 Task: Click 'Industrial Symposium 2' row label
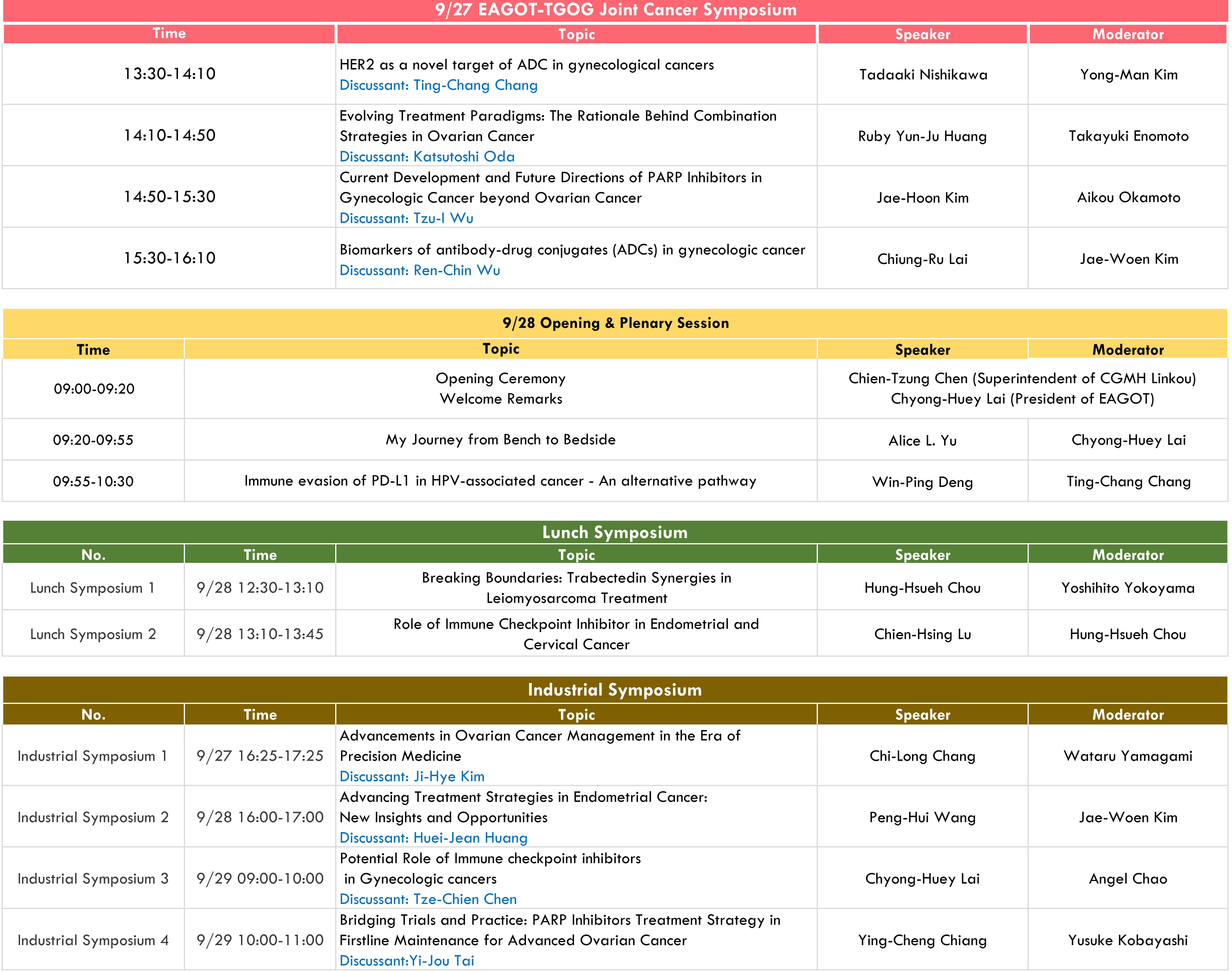click(93, 818)
